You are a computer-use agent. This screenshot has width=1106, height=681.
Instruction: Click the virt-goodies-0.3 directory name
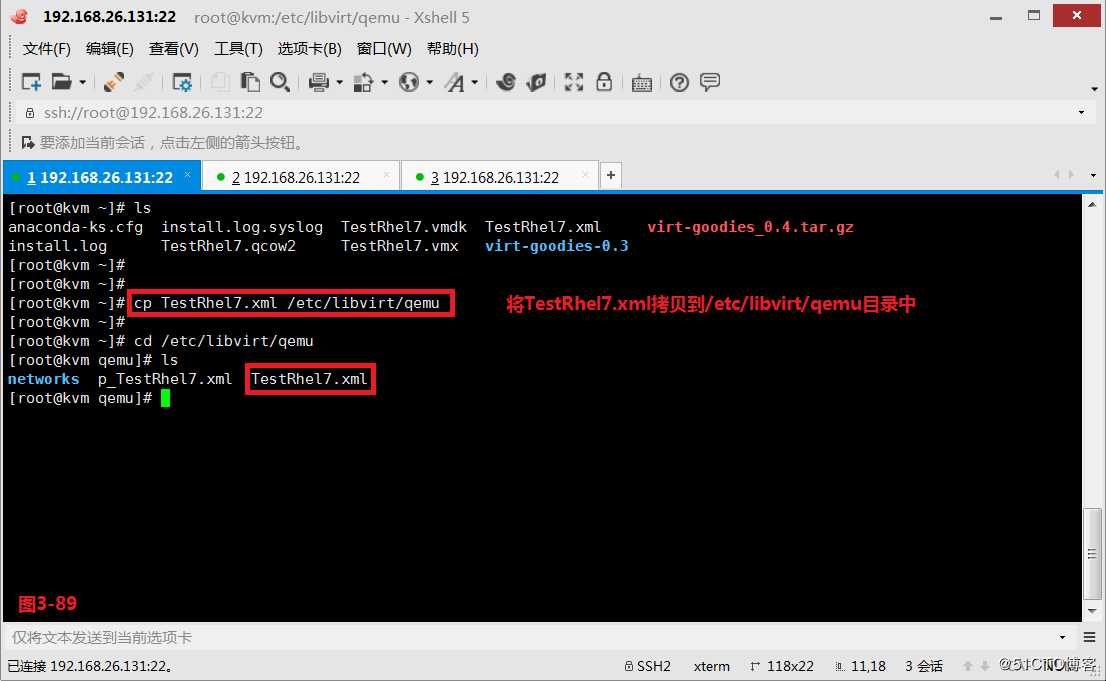pyautogui.click(x=557, y=246)
